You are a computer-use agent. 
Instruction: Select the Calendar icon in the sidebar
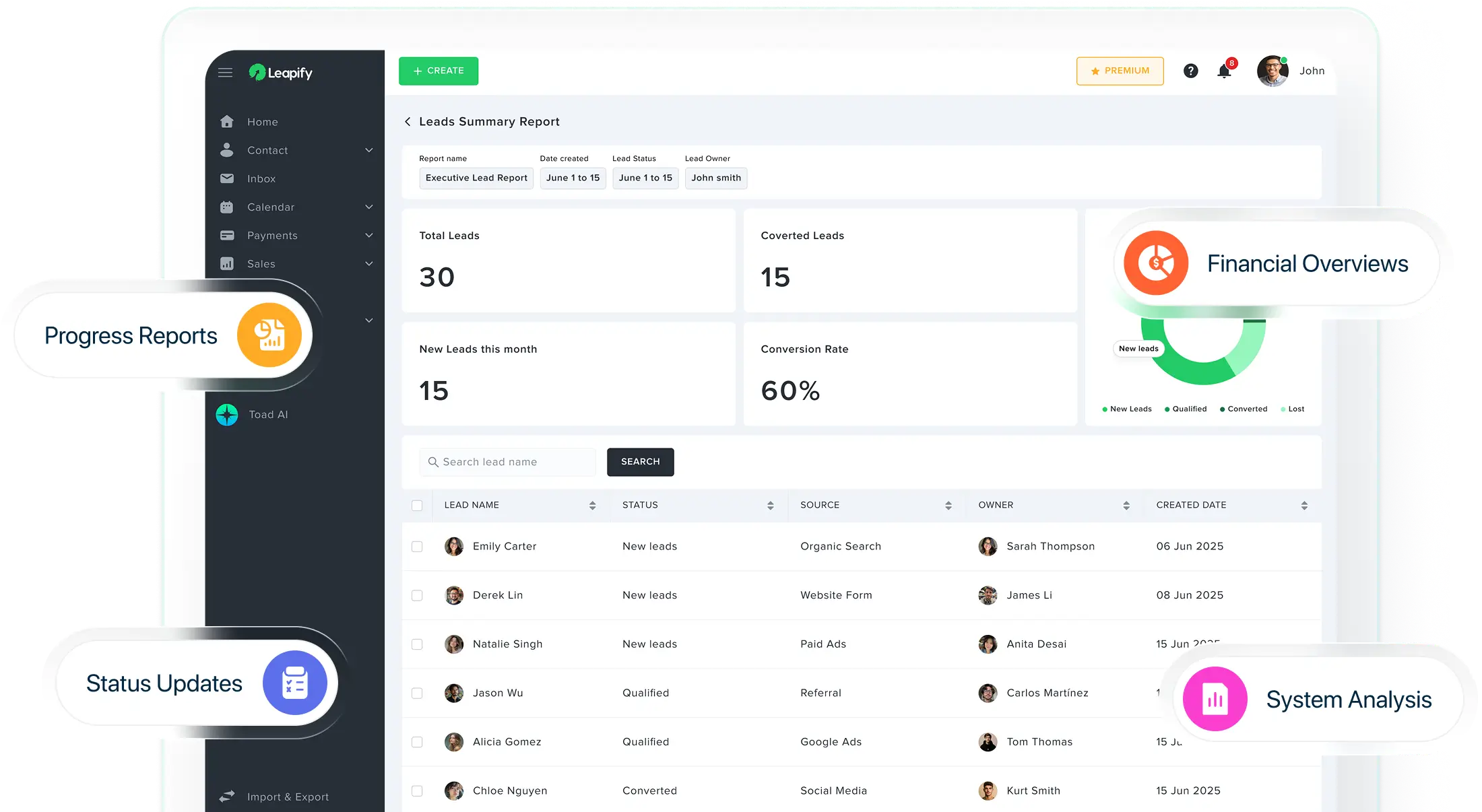click(227, 207)
